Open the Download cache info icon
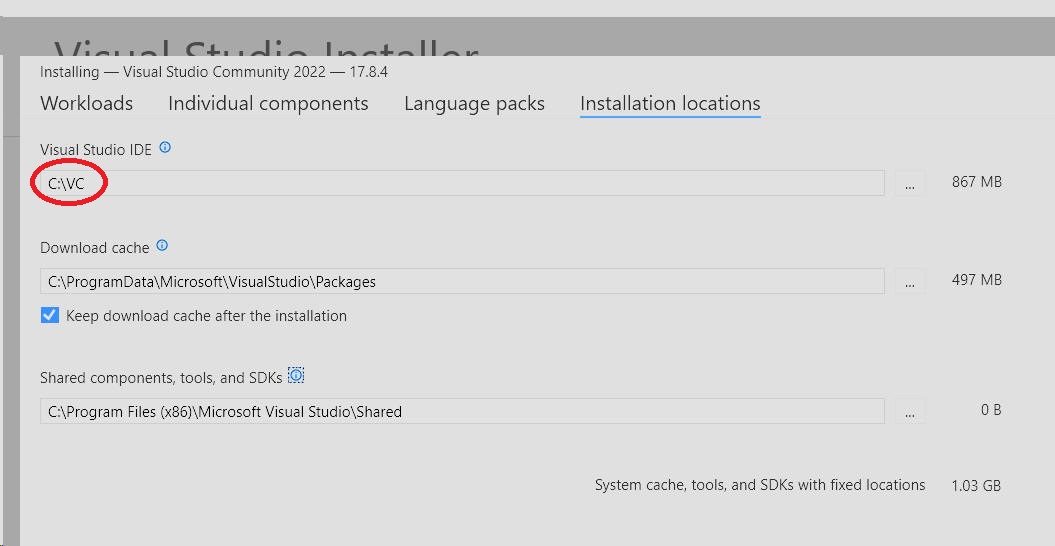Screen dimensions: 1055x546 click(162, 246)
